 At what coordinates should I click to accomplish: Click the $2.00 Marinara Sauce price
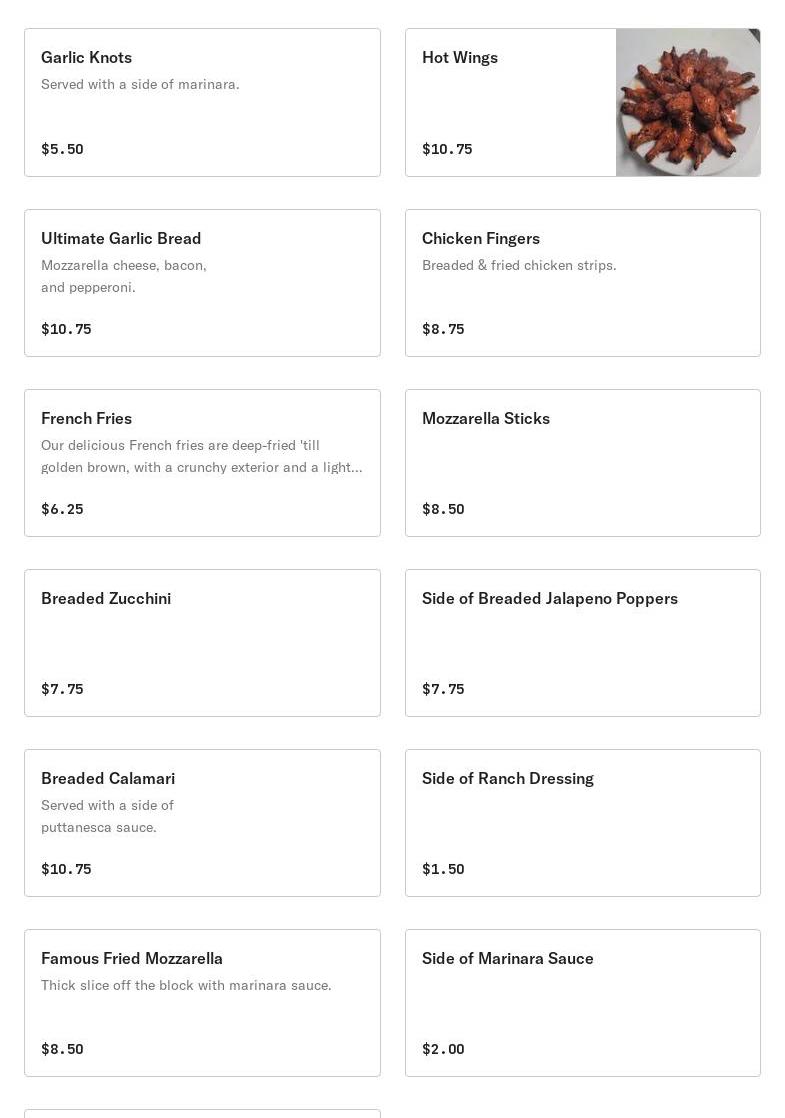[443, 1049]
